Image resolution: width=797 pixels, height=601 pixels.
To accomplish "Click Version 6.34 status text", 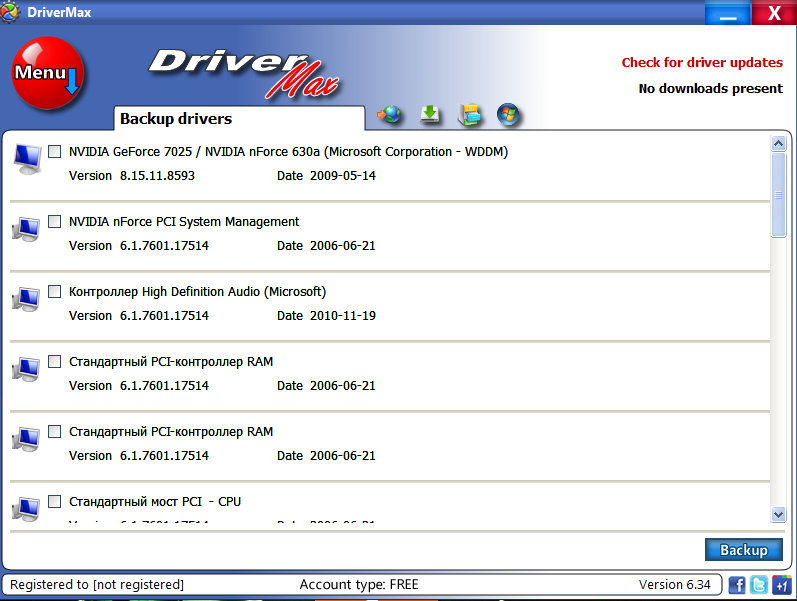I will pos(675,584).
